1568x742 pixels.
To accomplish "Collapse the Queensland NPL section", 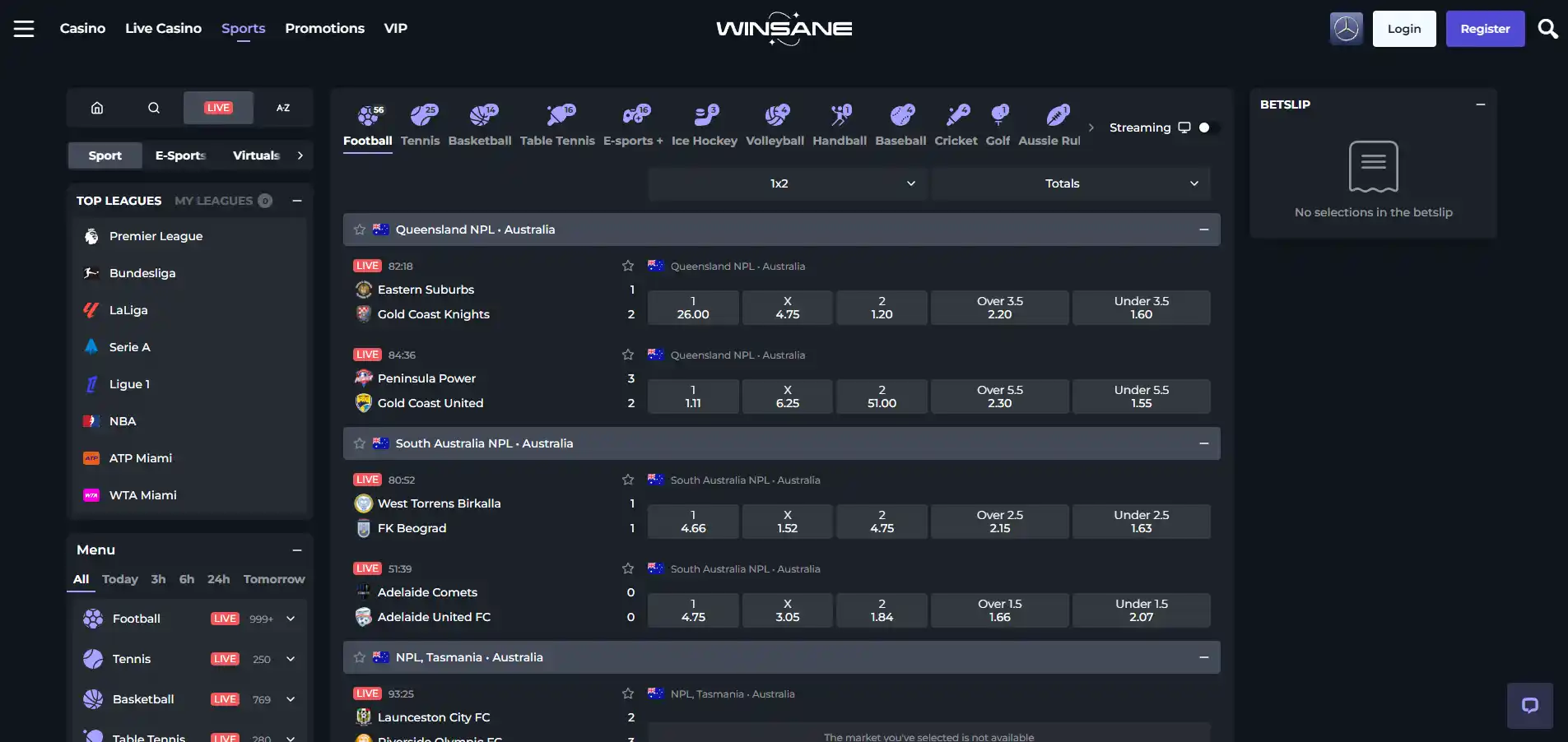I will pyautogui.click(x=1204, y=230).
